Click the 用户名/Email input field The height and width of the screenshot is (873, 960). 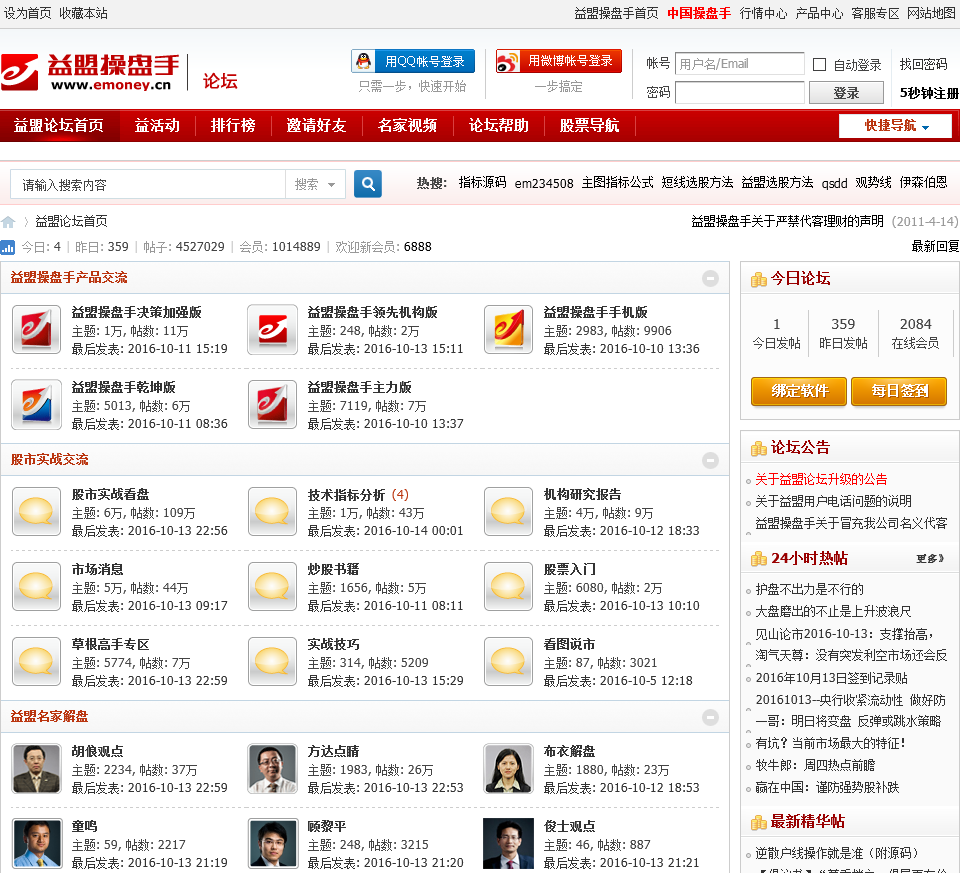coord(740,64)
